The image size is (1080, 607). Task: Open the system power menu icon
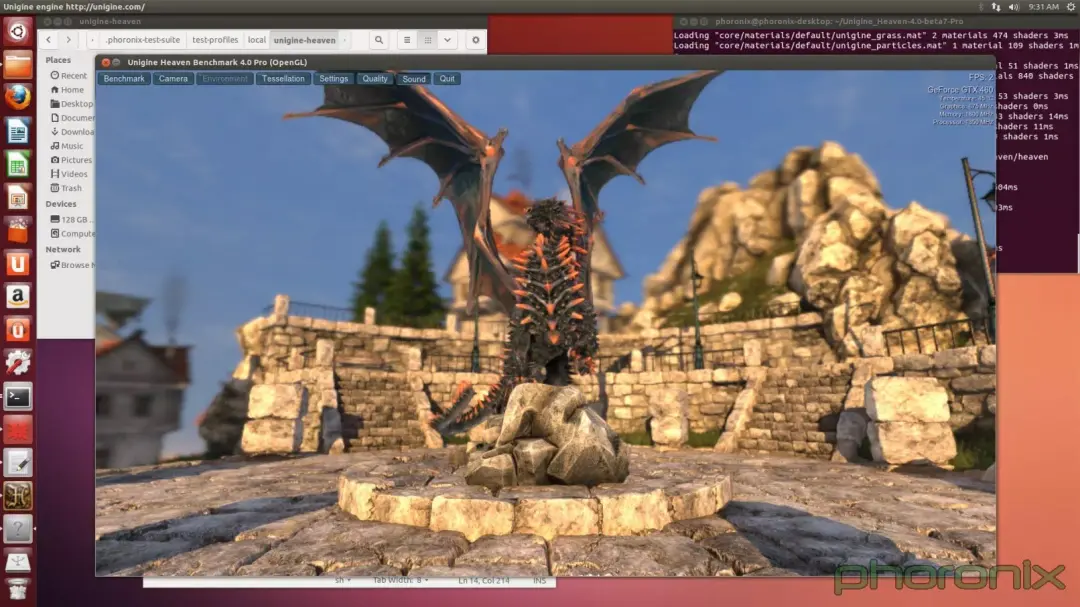1071,7
